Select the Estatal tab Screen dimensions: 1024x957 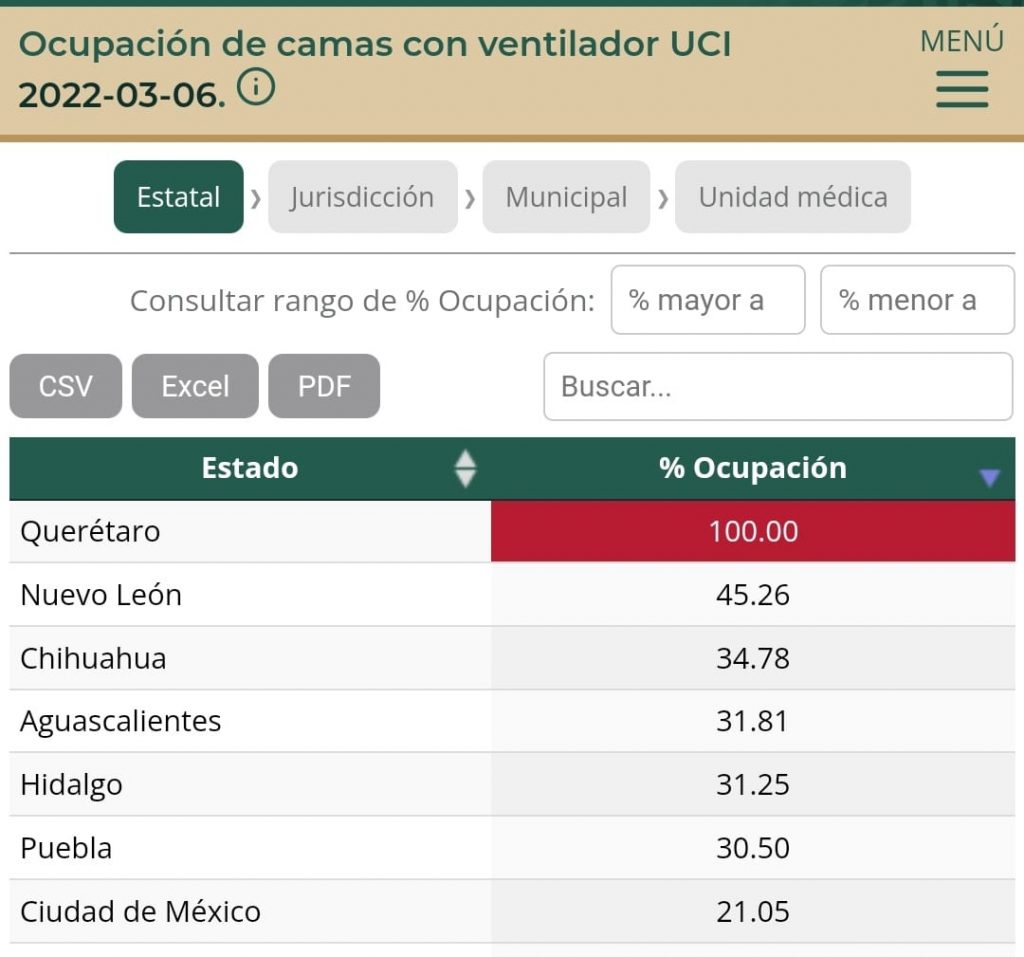coord(178,197)
